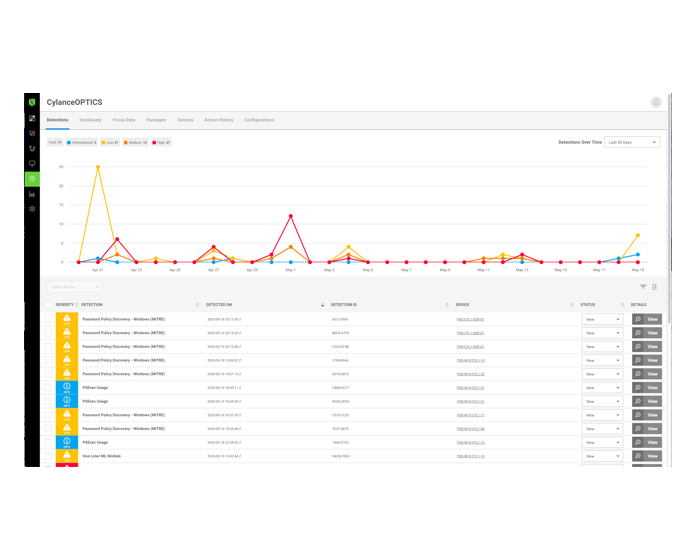Open the dashboard icon in the sidebar
Viewport: 695px width, 560px height.
pyautogui.click(x=32, y=118)
